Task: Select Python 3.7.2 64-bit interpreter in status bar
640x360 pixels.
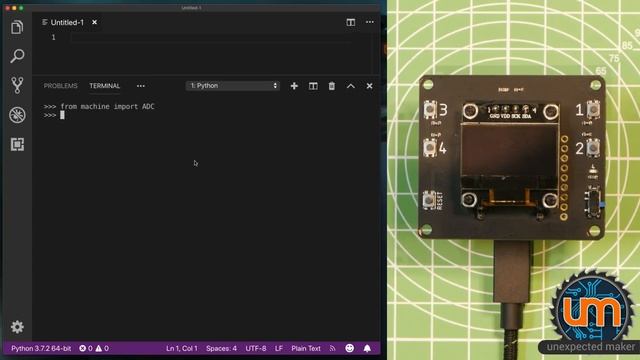Action: tap(41, 348)
